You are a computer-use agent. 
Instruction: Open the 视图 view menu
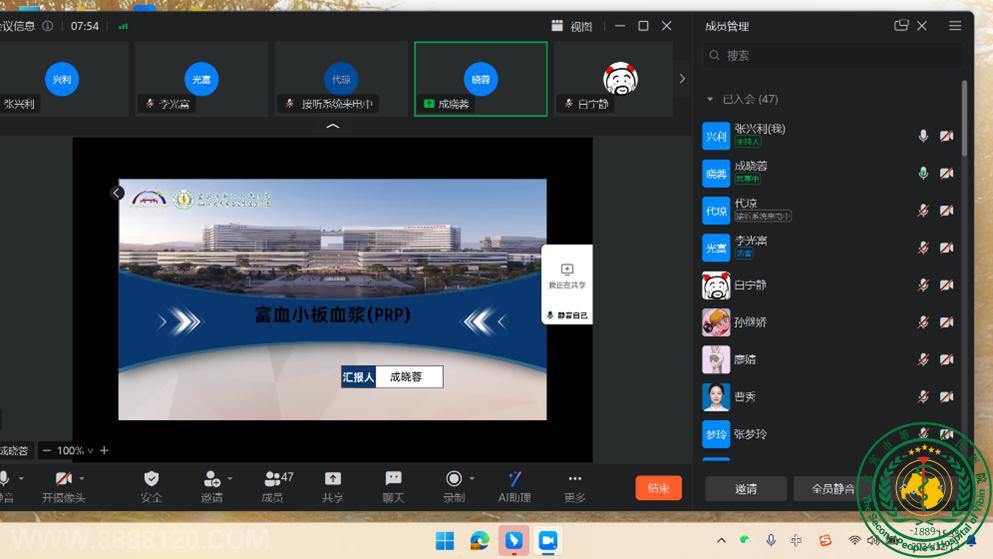(572, 26)
